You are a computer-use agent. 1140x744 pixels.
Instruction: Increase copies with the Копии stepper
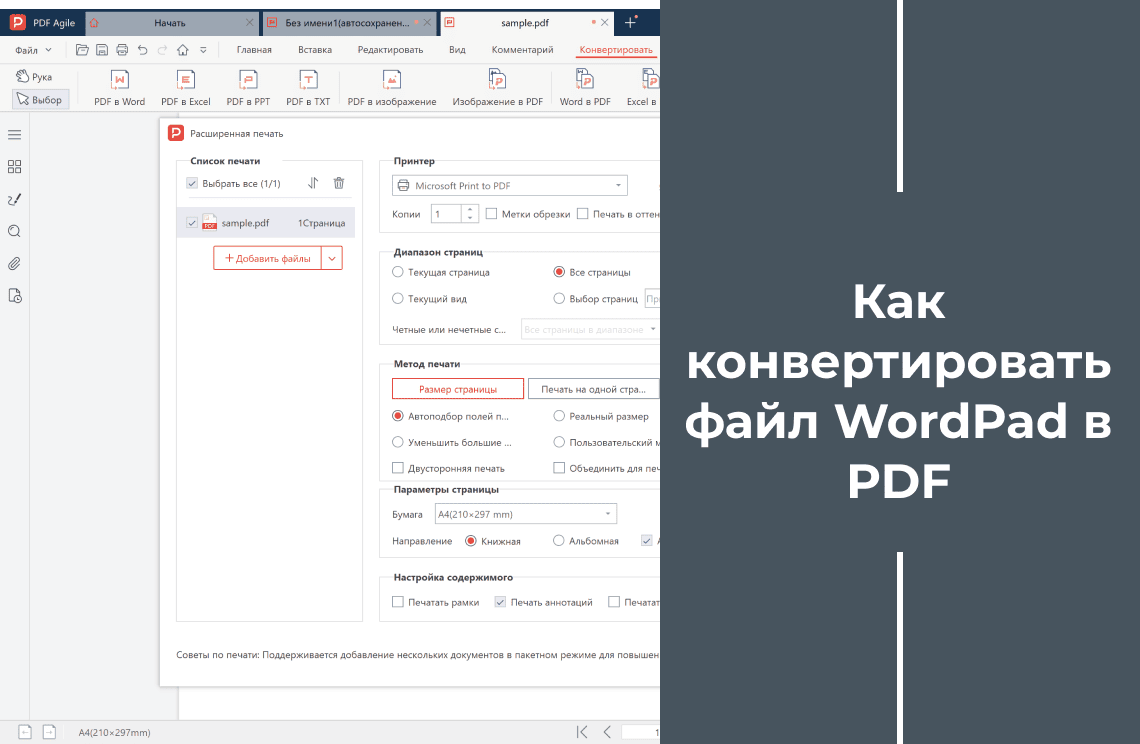tap(468, 209)
